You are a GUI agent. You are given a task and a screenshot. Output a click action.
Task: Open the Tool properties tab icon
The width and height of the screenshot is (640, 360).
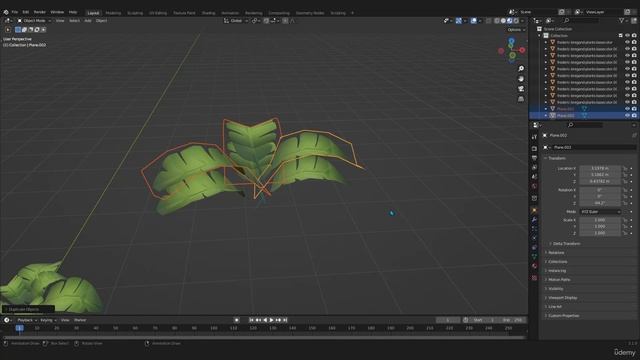click(x=534, y=137)
